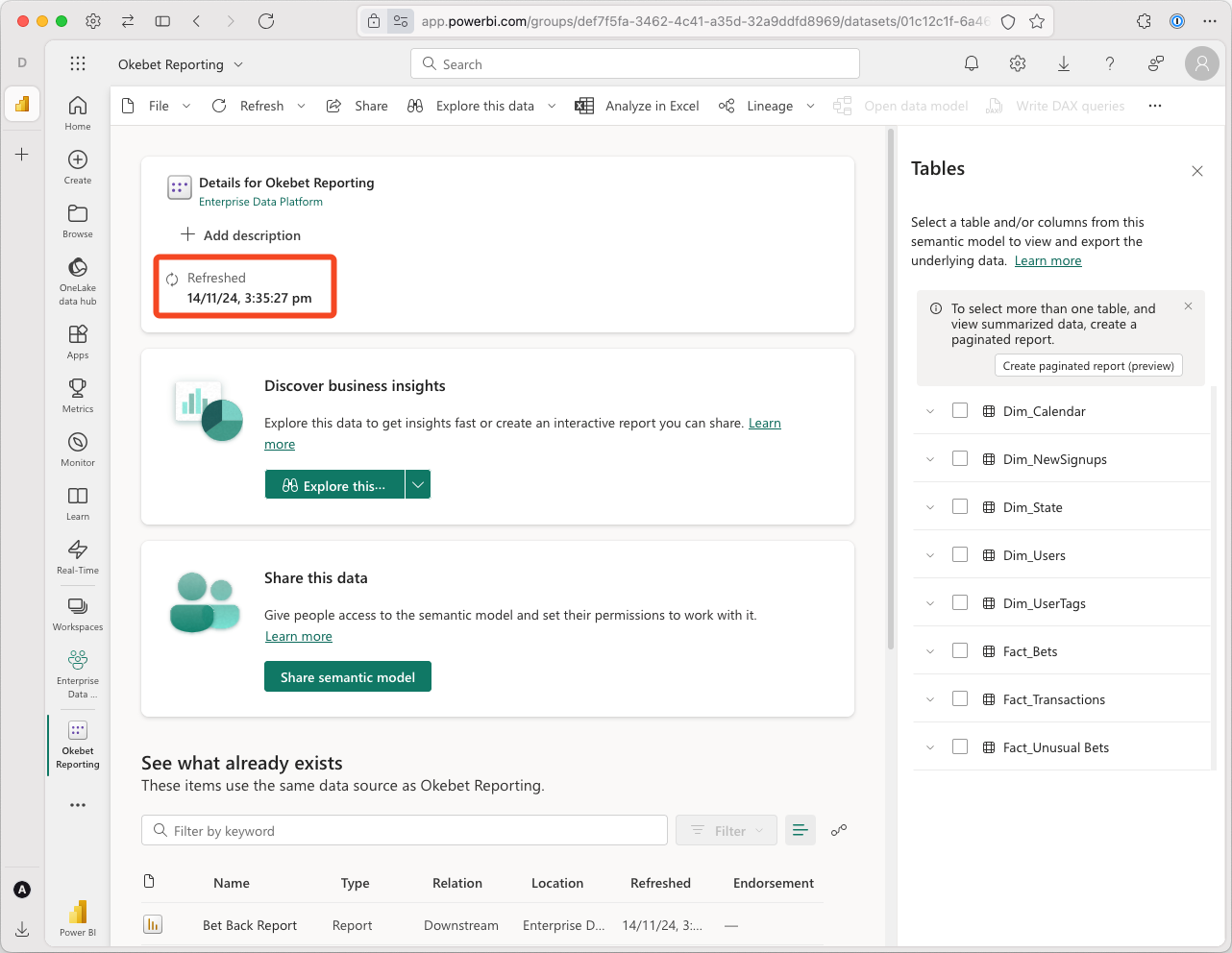Open Metrics in the sidebar
1232x953 pixels.
(x=78, y=395)
